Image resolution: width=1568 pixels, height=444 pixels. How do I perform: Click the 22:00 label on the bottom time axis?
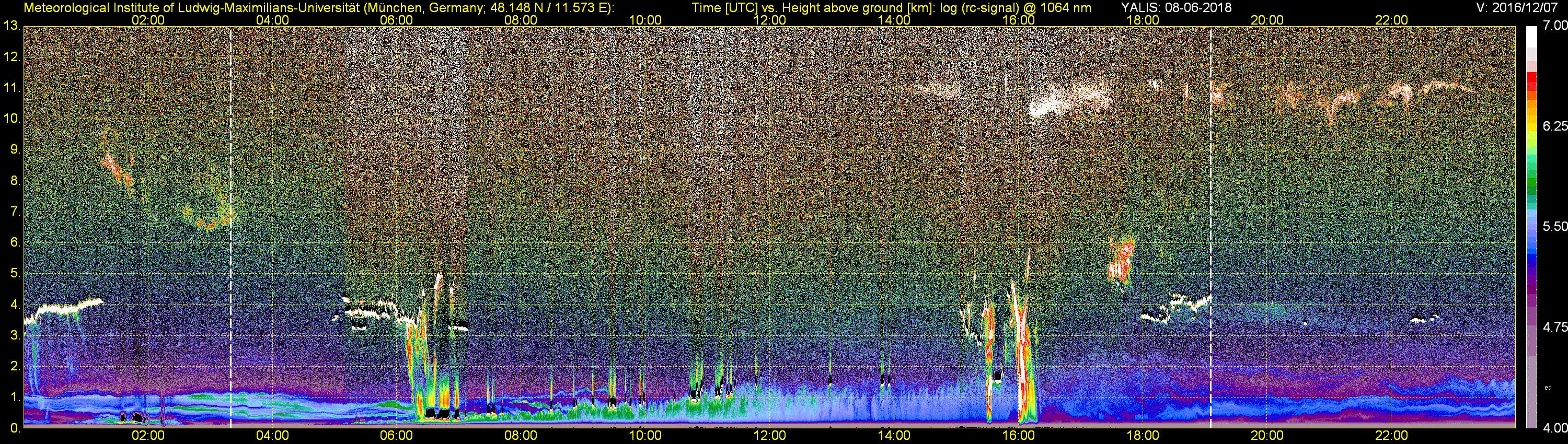[x=1391, y=436]
